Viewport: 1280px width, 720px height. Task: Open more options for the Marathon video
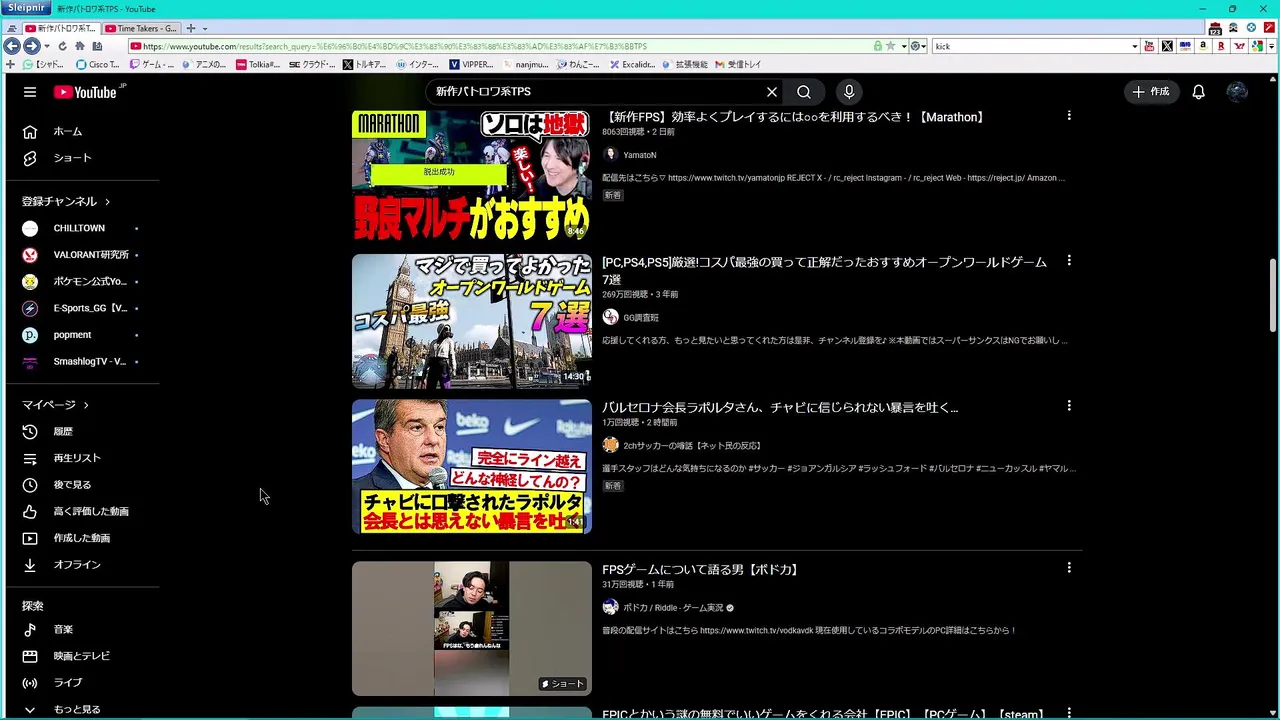click(x=1069, y=116)
